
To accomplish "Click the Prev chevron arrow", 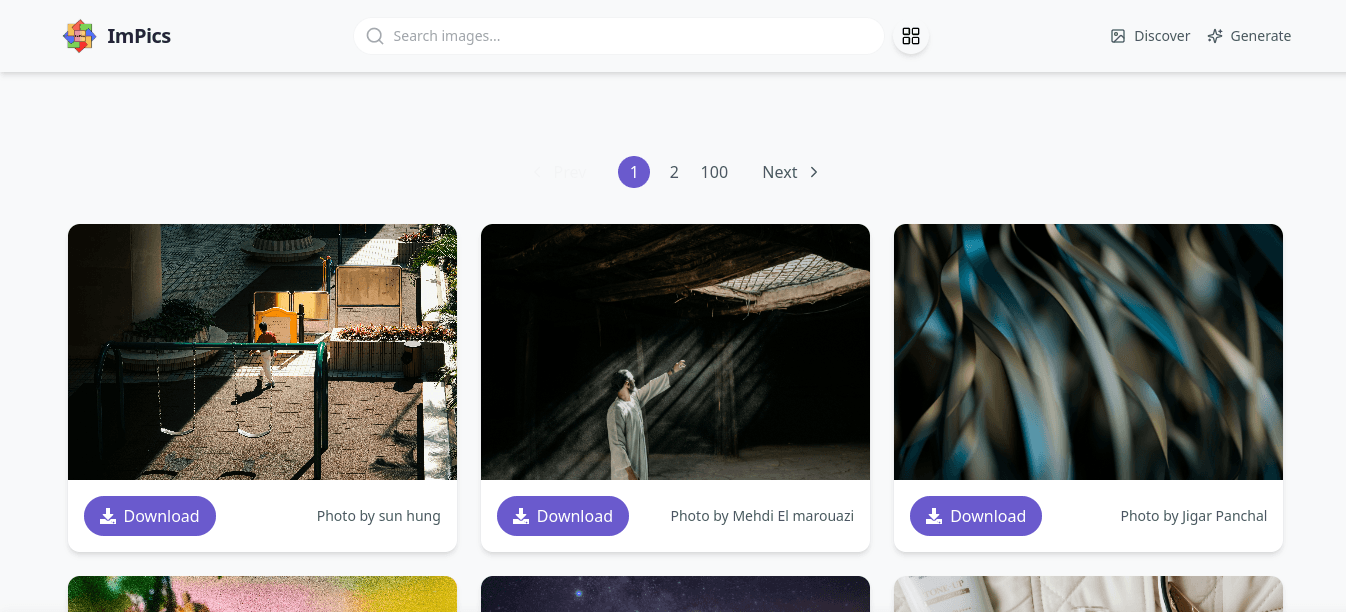I will pyautogui.click(x=537, y=172).
